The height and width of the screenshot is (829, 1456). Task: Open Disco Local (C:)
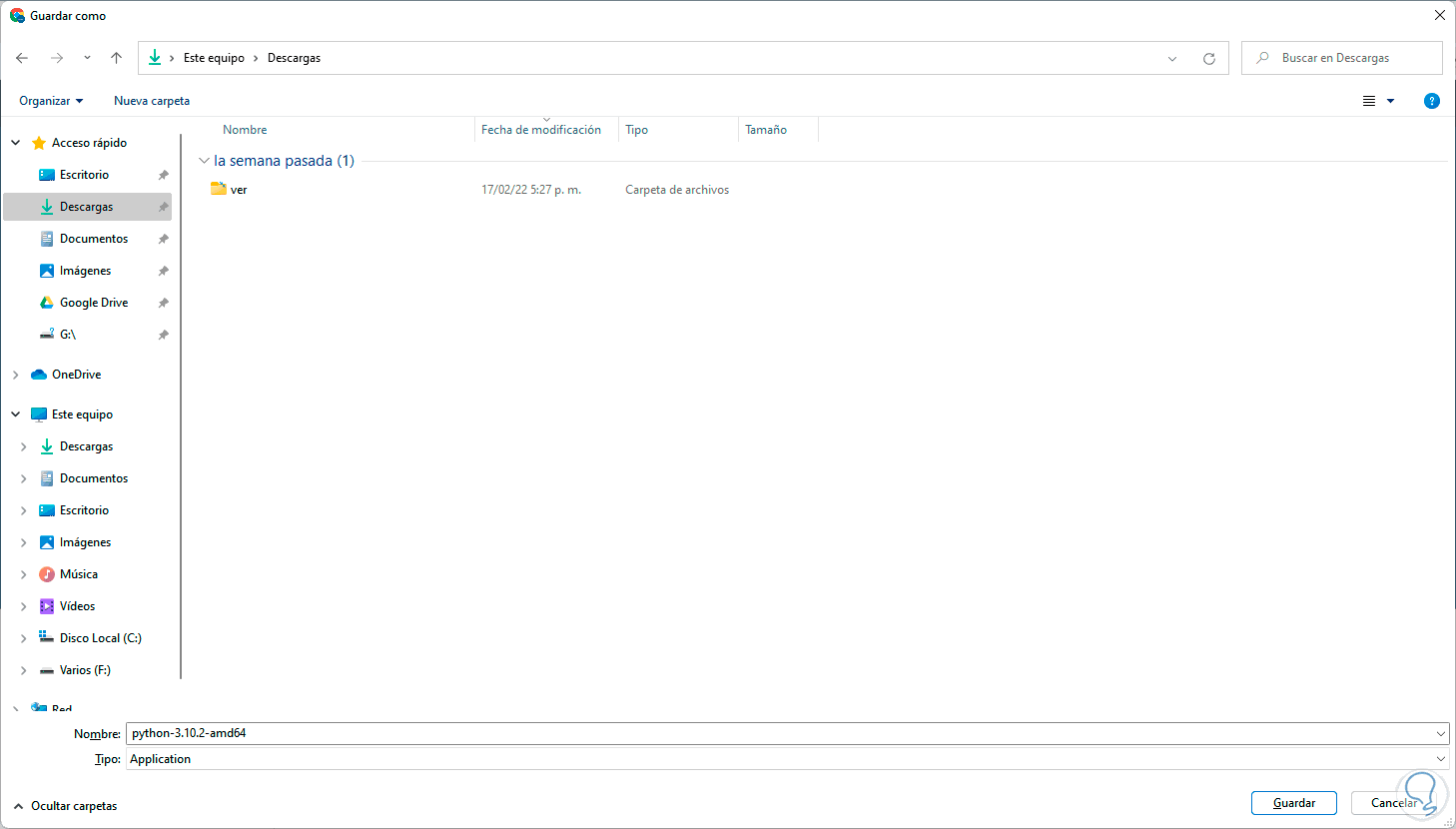[x=100, y=638]
